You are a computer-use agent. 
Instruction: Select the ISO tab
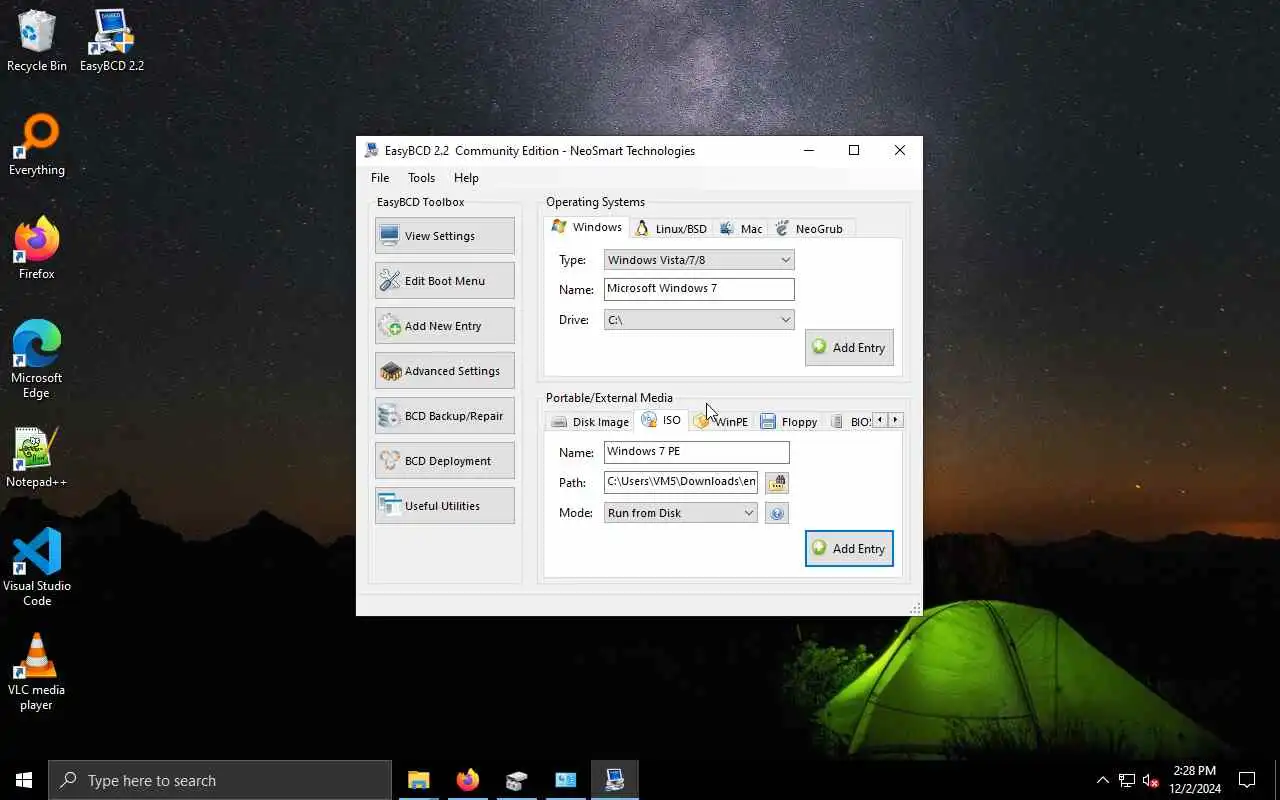(x=661, y=420)
